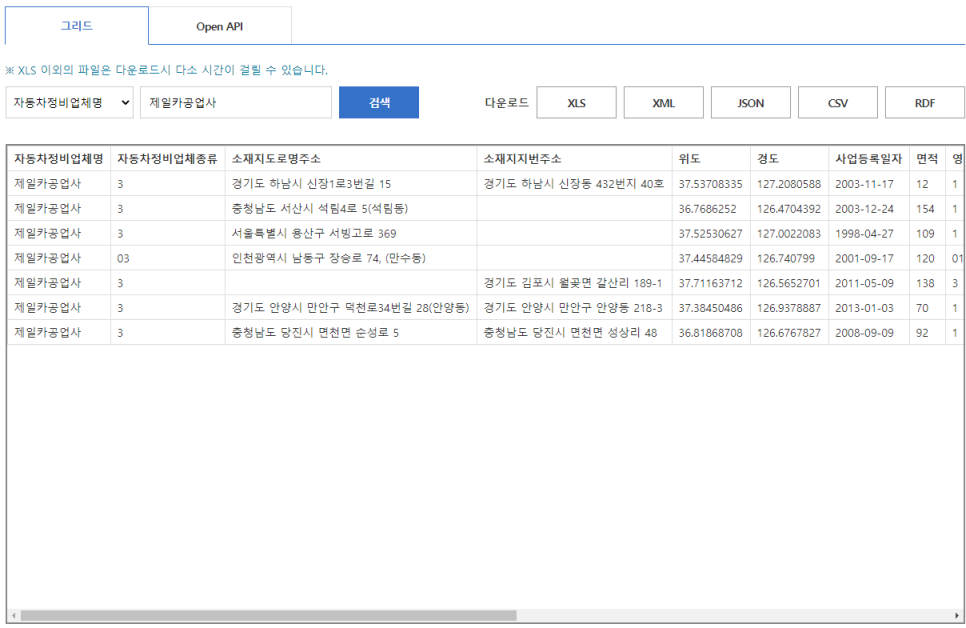
Task: Click lot address 경기도 안양시 만안구 안양동 218-3
Action: coord(573,308)
